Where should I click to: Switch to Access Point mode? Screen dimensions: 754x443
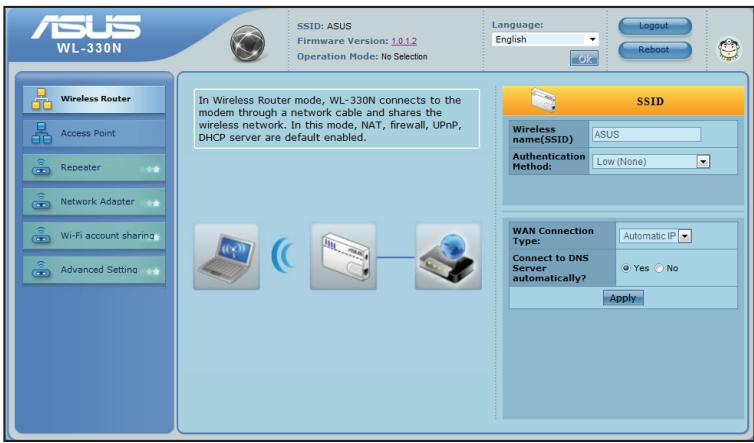[94, 133]
